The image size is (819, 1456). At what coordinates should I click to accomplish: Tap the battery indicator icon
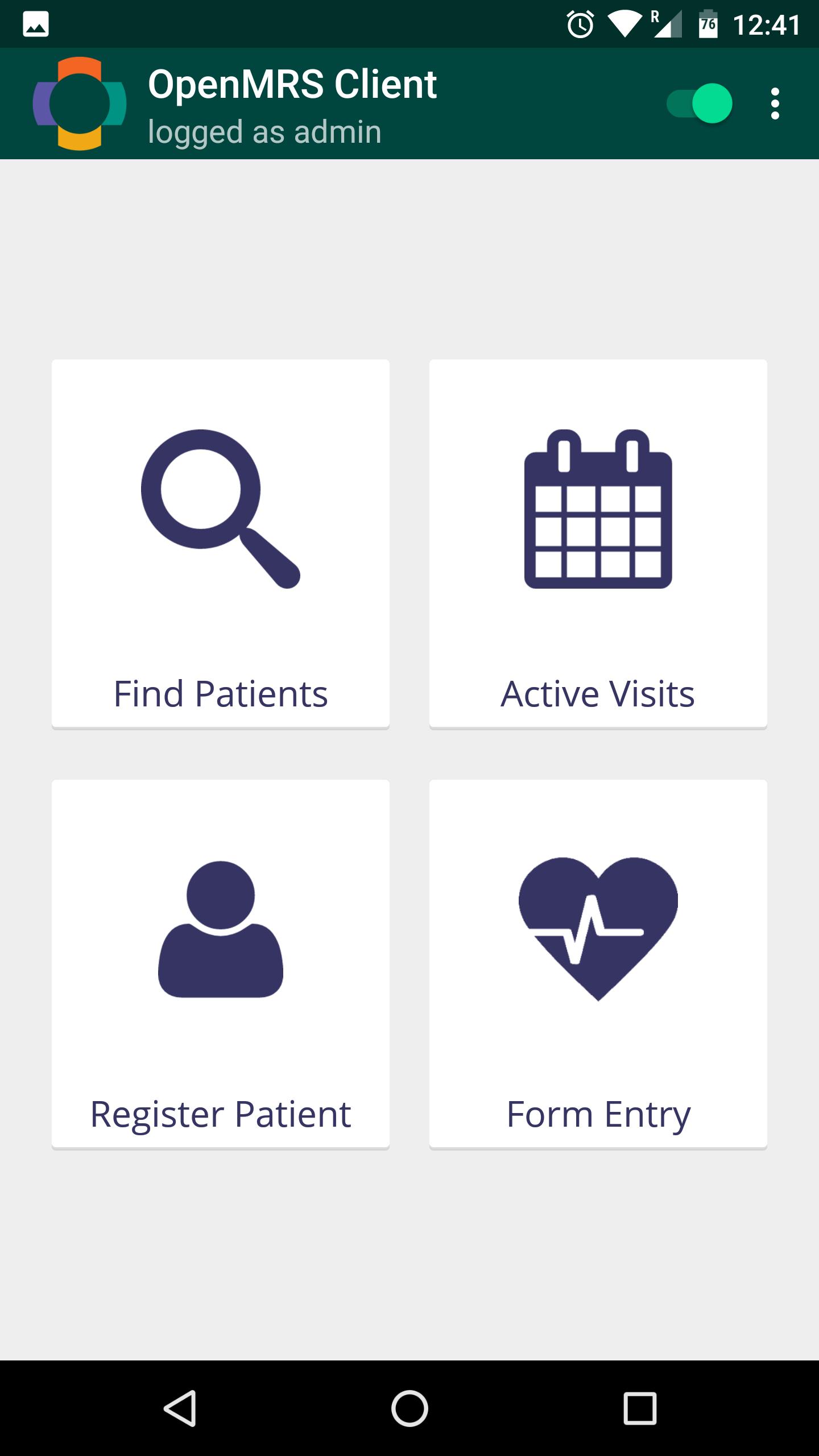[708, 24]
